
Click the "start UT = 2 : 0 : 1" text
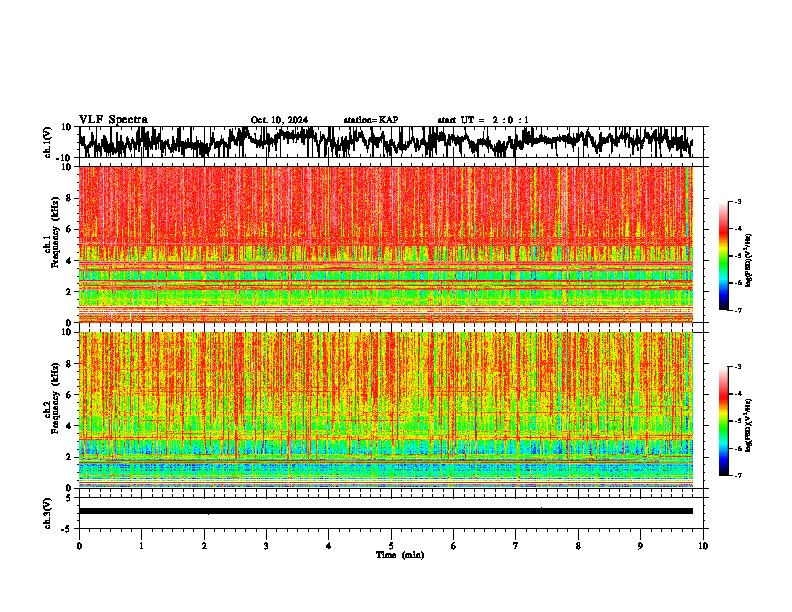point(483,120)
